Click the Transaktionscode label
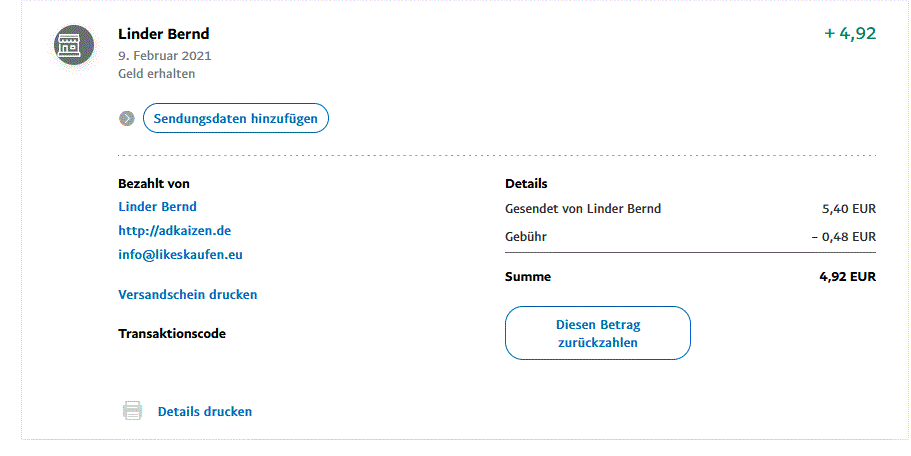The image size is (911, 456). tap(172, 333)
